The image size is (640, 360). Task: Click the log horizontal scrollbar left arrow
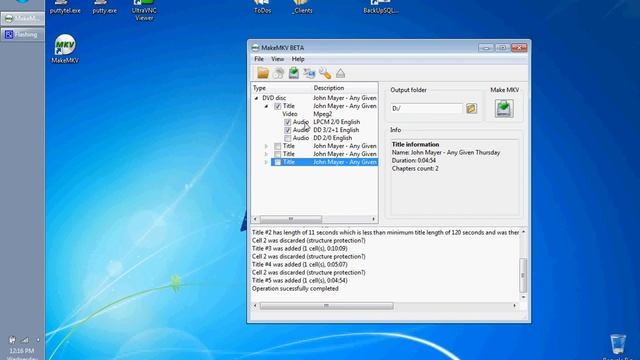click(256, 306)
